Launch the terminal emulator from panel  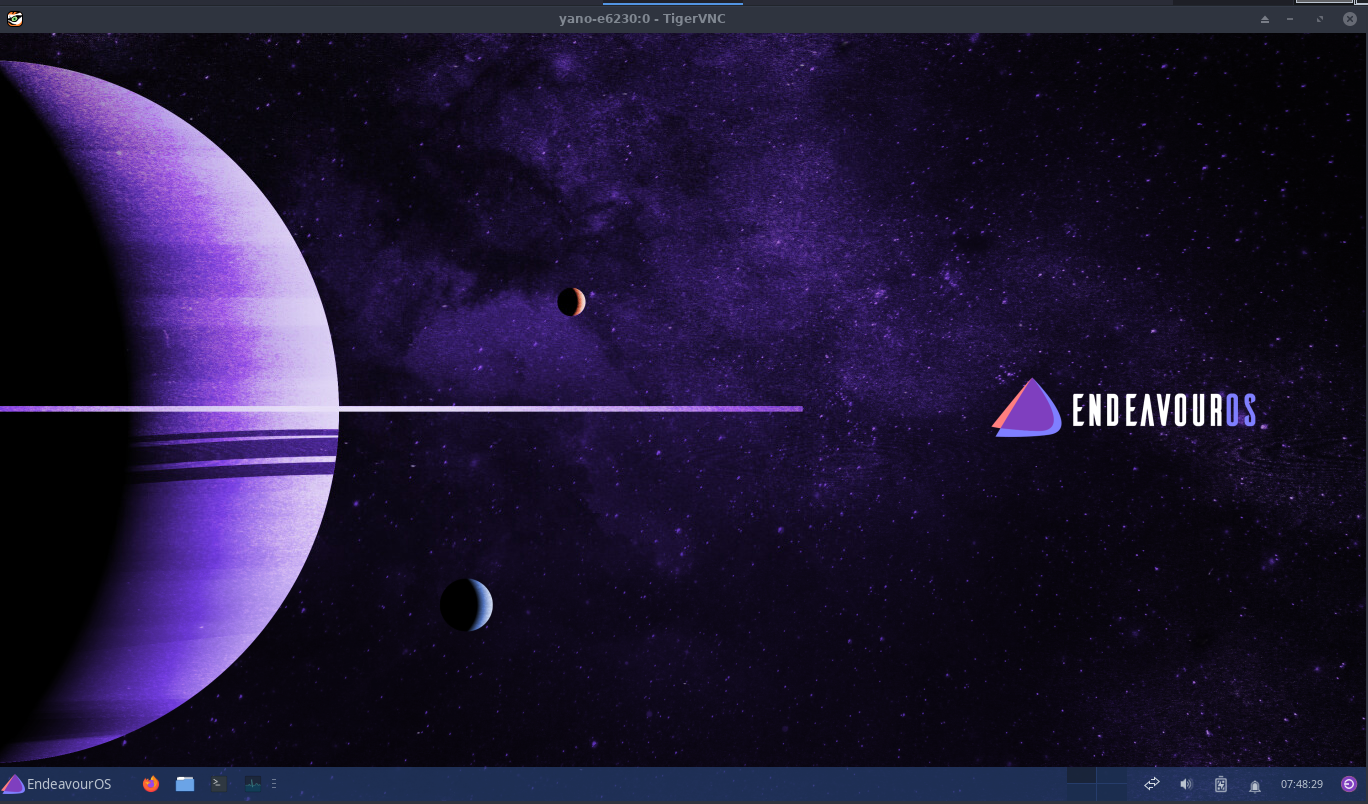tap(219, 784)
